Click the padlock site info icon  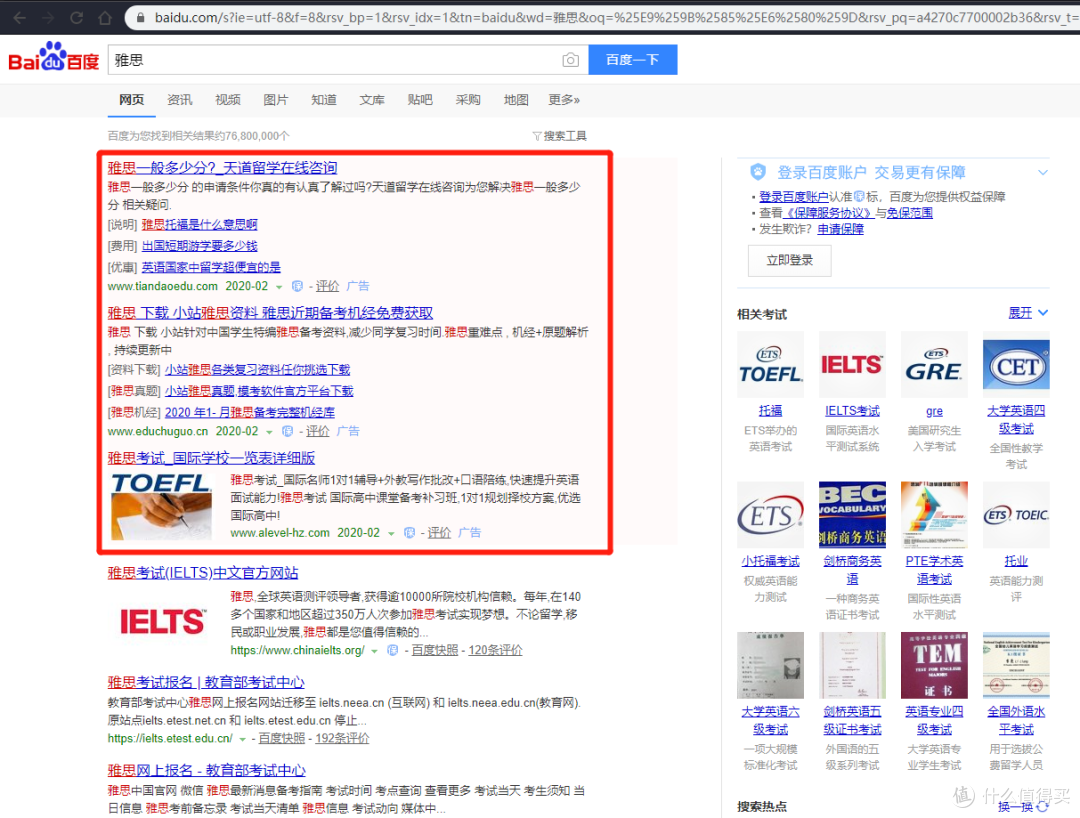(x=141, y=17)
